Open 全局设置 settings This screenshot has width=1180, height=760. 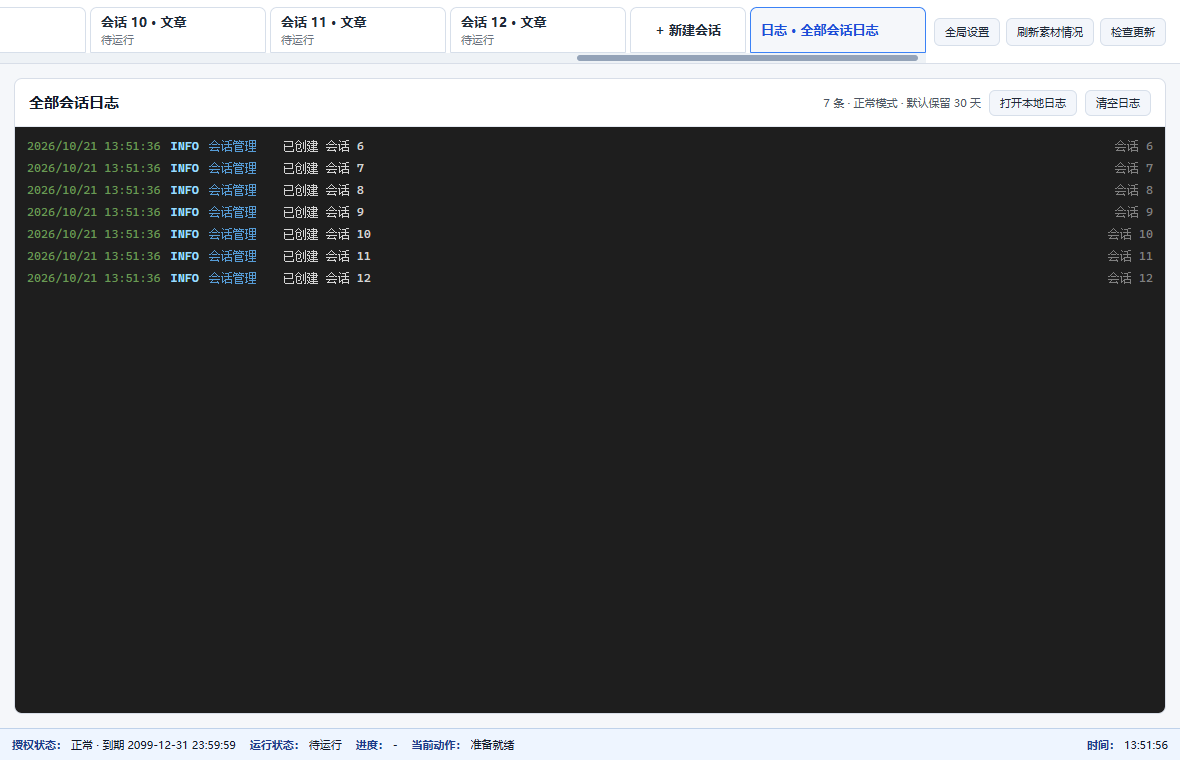pos(967,32)
